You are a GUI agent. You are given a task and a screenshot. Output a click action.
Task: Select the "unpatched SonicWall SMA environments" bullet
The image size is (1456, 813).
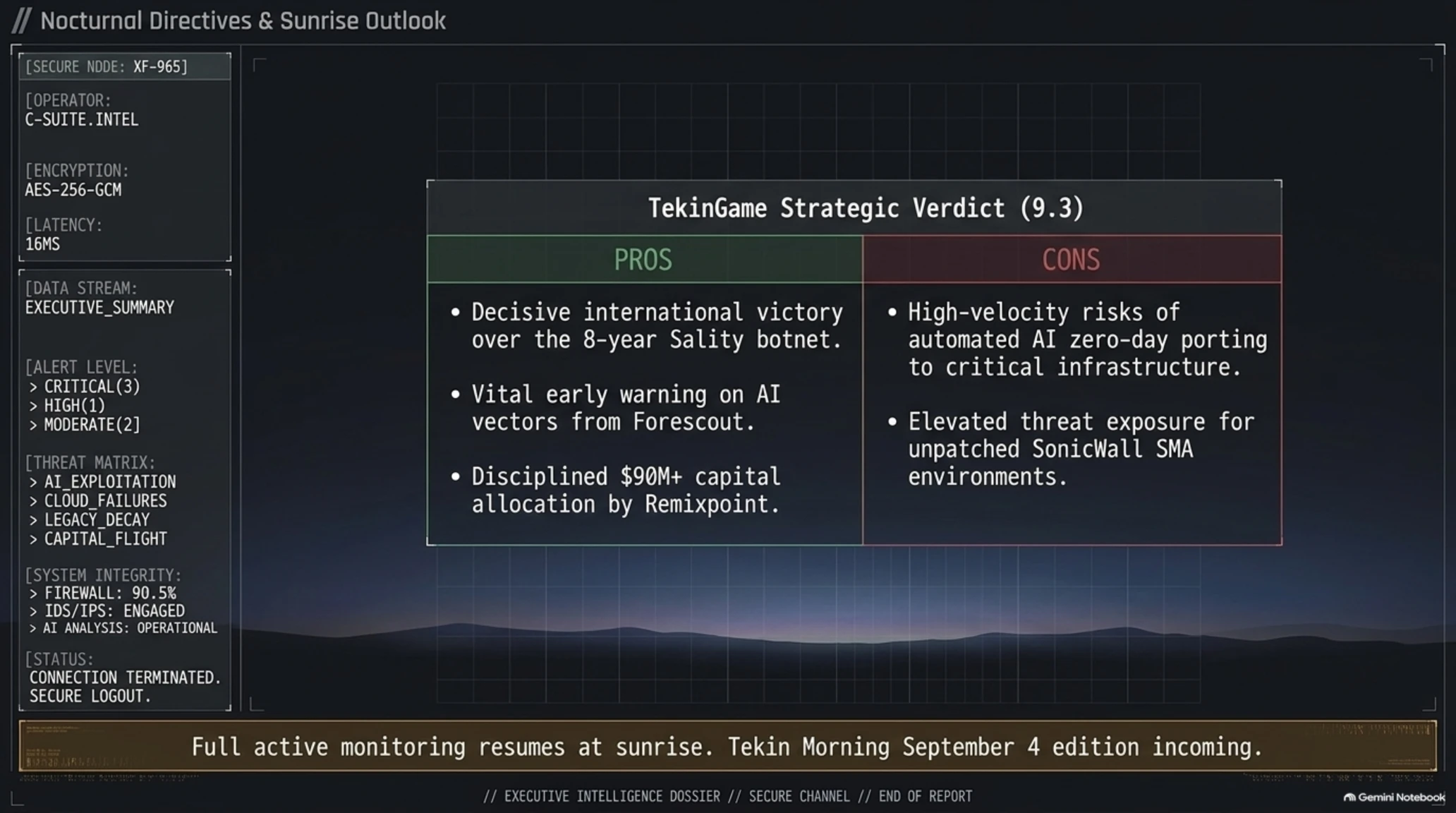(x=1071, y=450)
